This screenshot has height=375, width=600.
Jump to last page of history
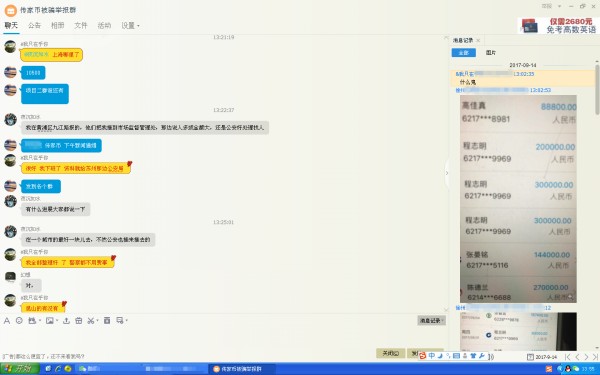[x=595, y=357]
